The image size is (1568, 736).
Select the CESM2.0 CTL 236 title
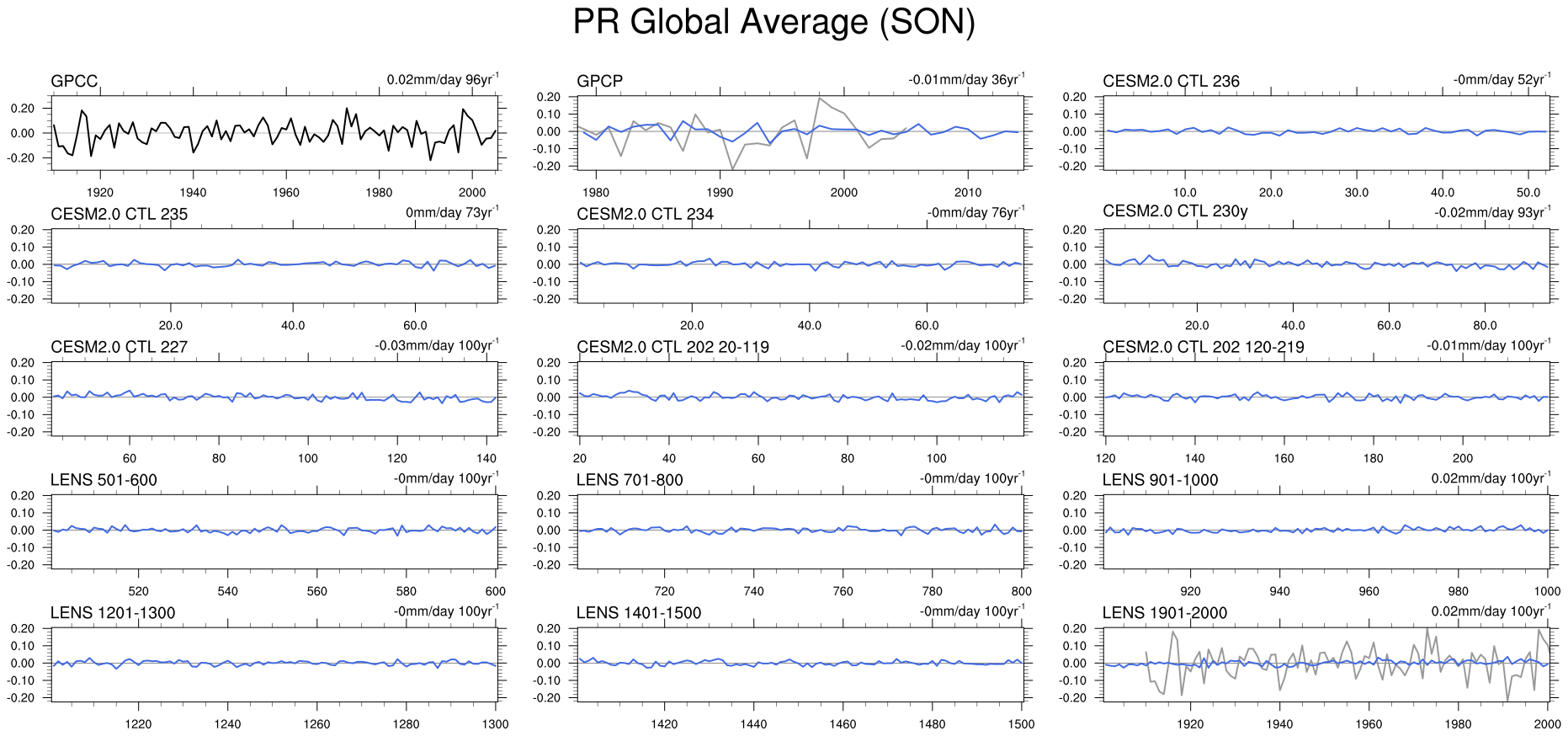(1171, 81)
